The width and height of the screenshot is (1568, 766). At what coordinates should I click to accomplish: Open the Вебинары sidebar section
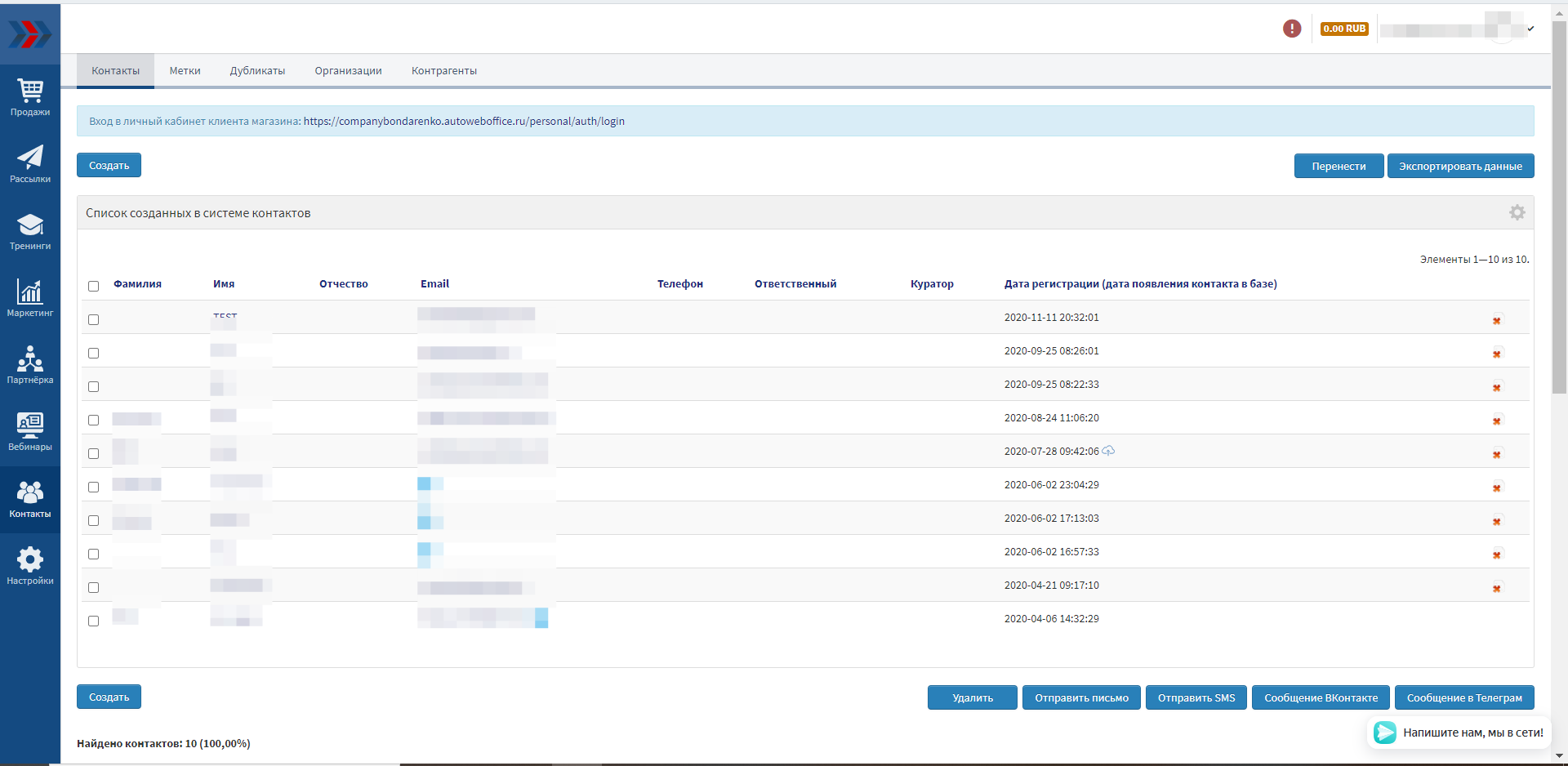pos(30,432)
